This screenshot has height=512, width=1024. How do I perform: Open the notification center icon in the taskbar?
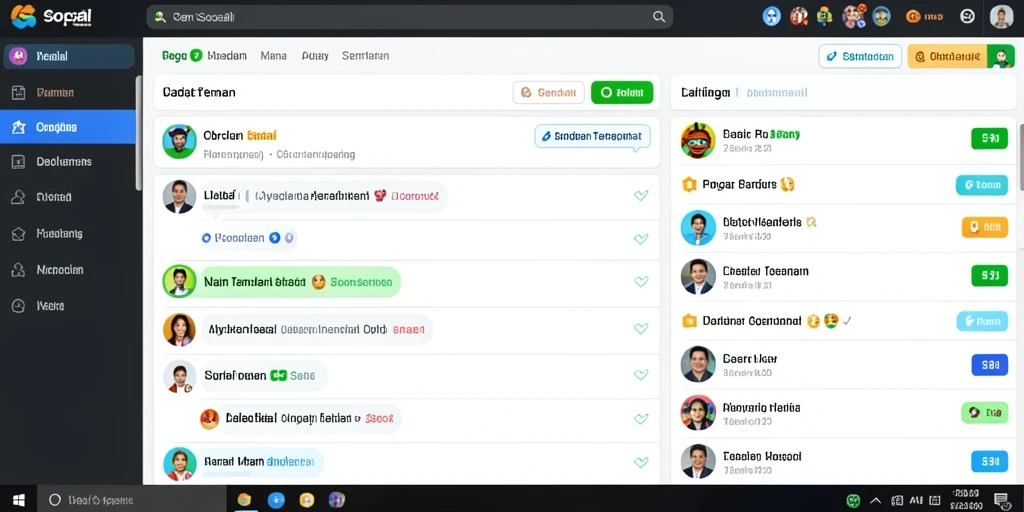point(1000,500)
